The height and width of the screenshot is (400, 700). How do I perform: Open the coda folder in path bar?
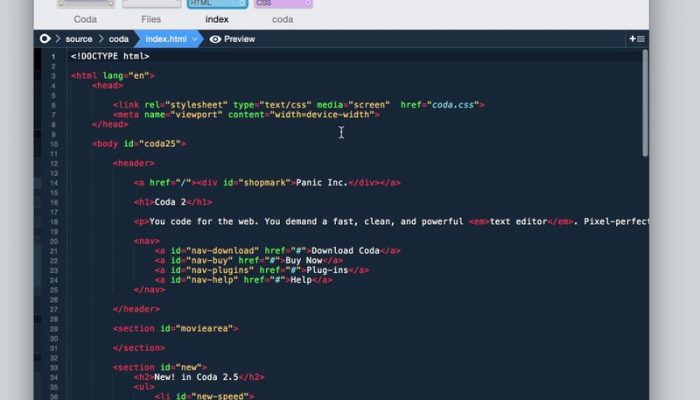[x=119, y=39]
